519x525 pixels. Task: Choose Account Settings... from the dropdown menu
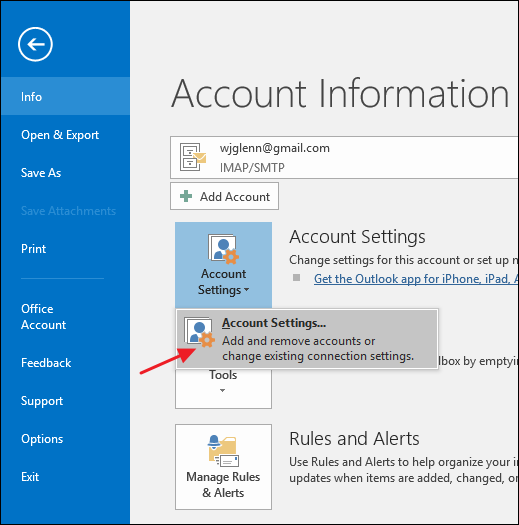(x=307, y=339)
